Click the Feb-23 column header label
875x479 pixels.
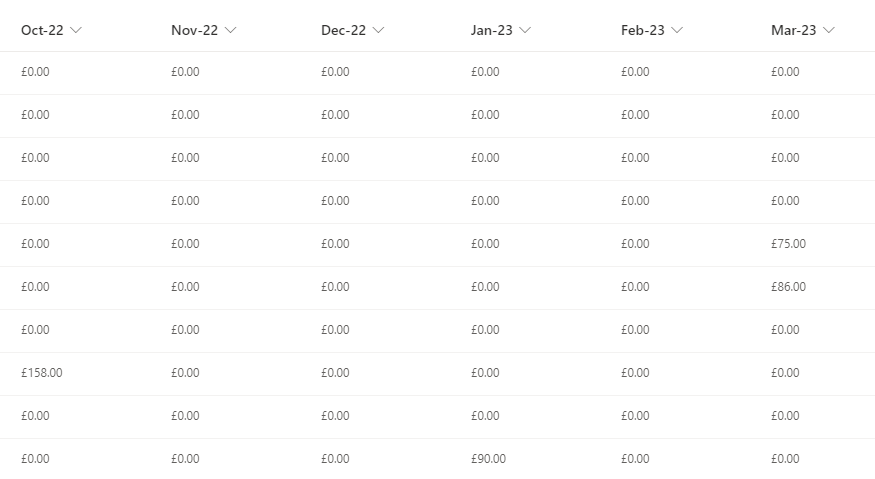(x=643, y=30)
